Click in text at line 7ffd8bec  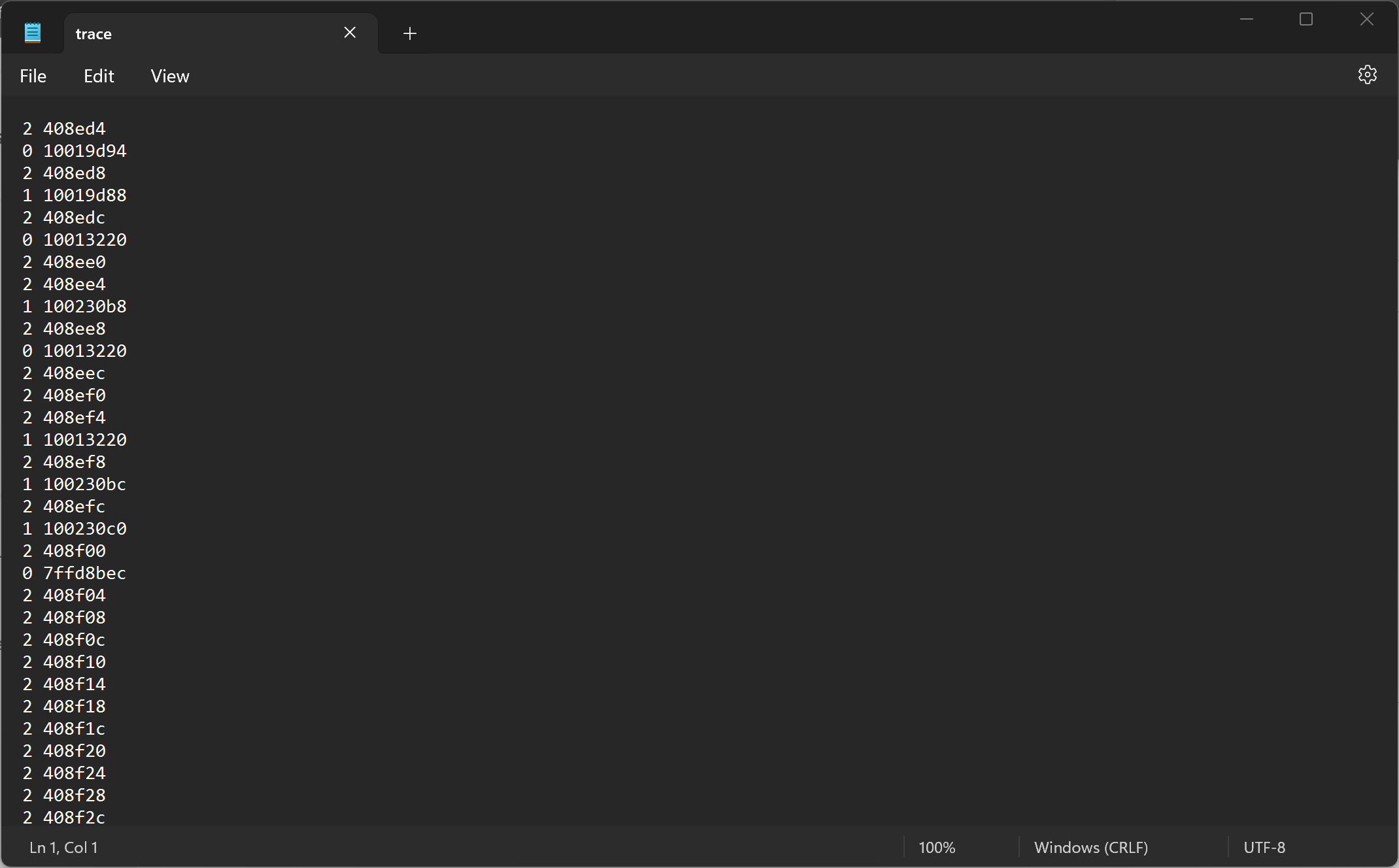point(84,573)
